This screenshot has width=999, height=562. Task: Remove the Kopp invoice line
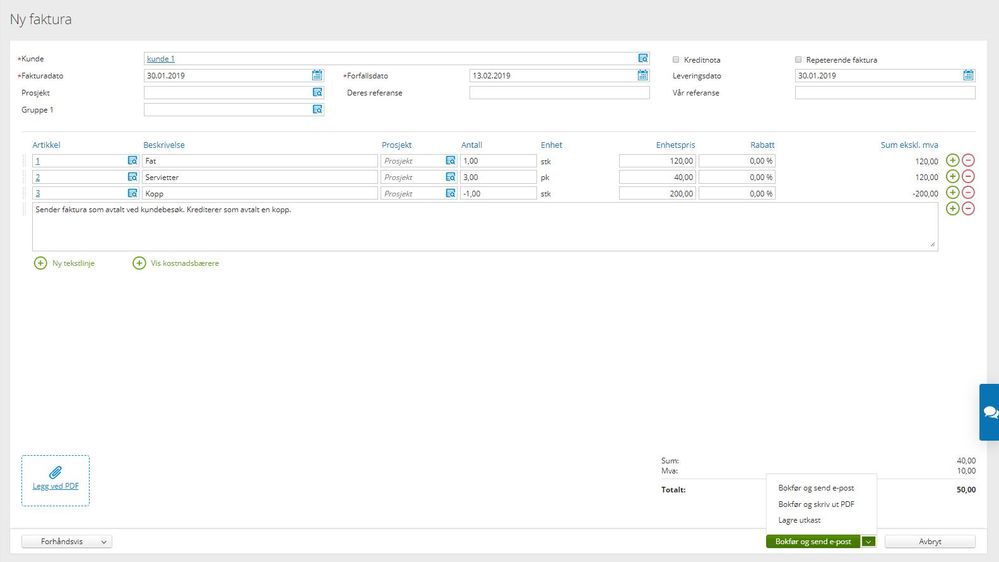click(x=968, y=192)
